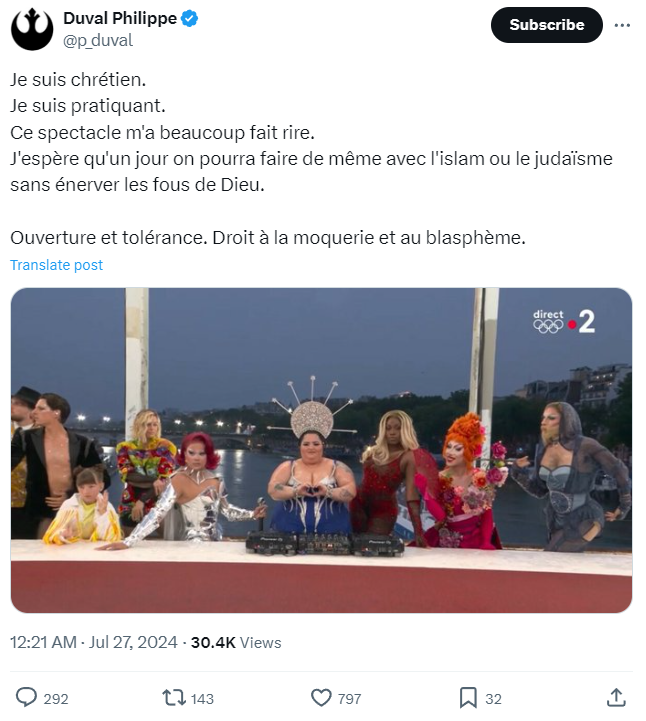Open the @p_duval handle link
Image resolution: width=646 pixels, height=721 pixels.
point(97,40)
